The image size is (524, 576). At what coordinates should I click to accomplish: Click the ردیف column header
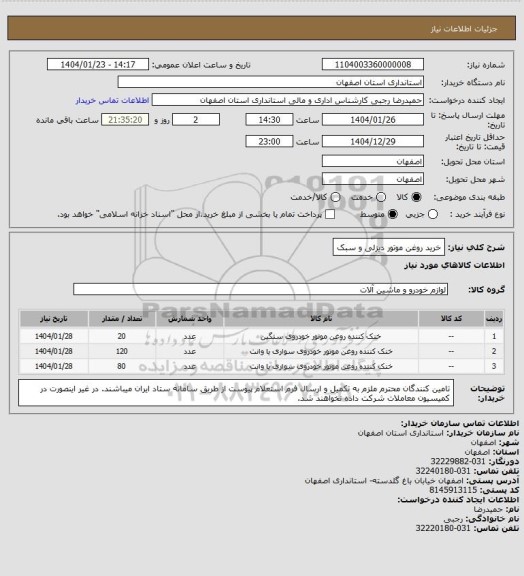point(494,319)
